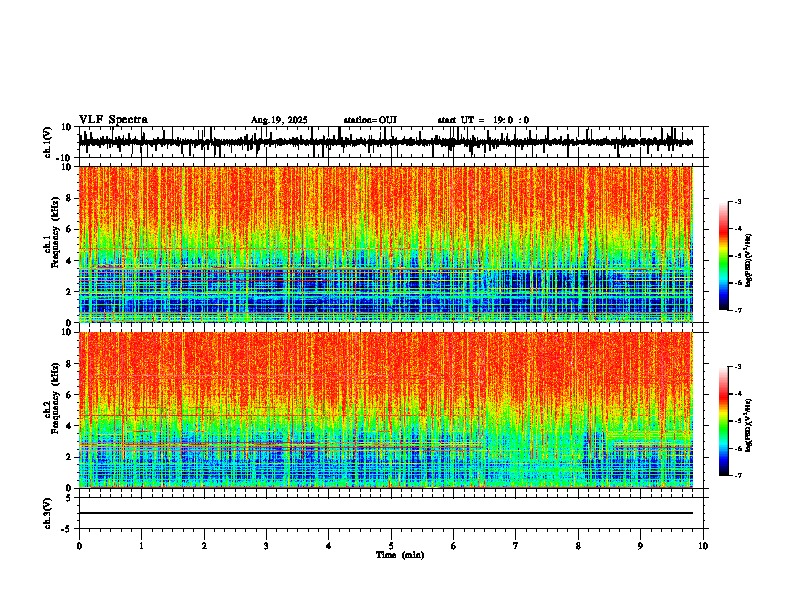Viewport: 792px width, 612px height.
Task: Click the "6" tick on ch.2 frequency axis
Action: [70, 395]
